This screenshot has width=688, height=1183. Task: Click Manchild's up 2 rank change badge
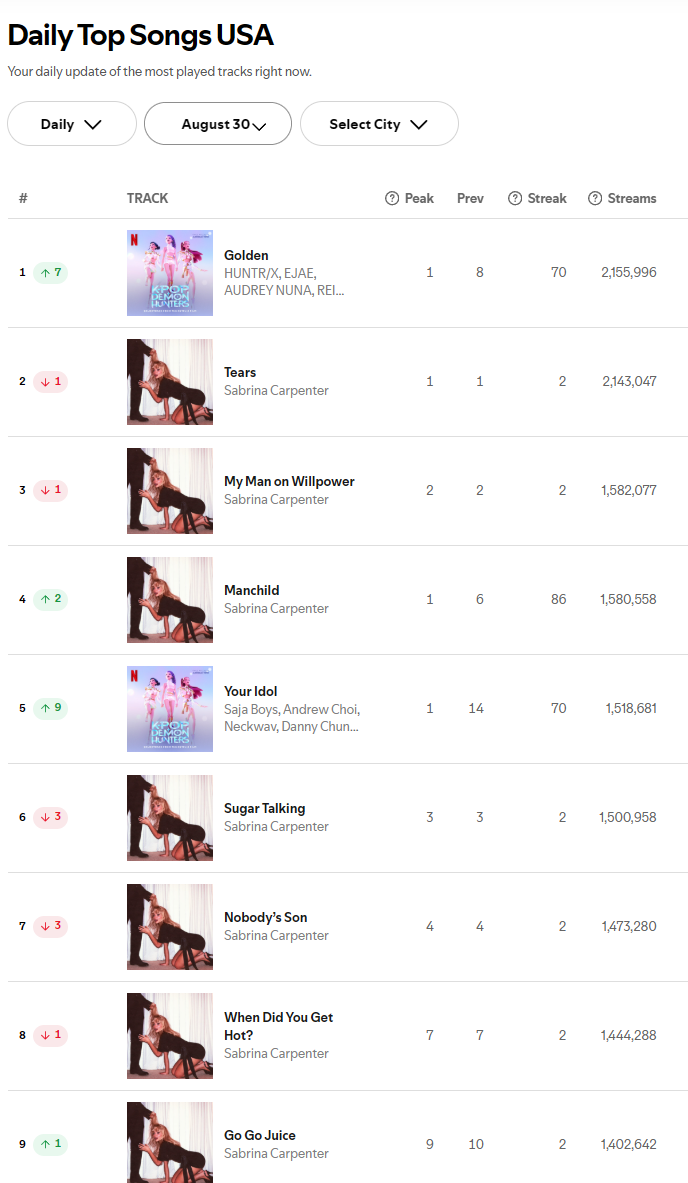tap(50, 599)
